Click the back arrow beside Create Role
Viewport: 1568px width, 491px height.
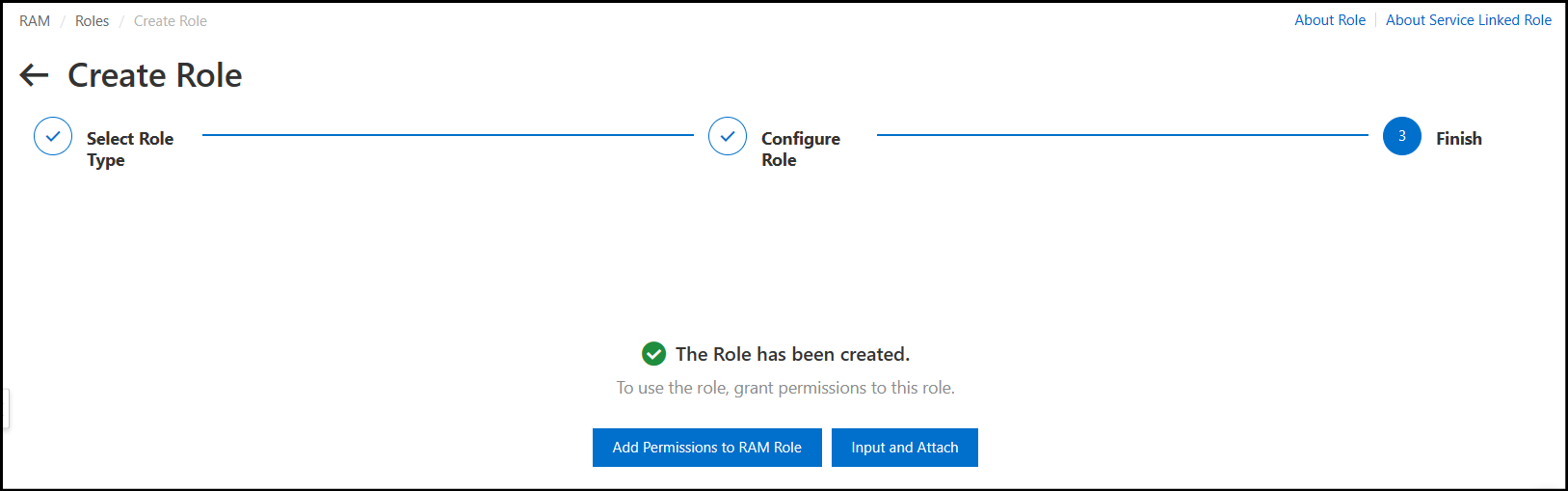tap(34, 75)
